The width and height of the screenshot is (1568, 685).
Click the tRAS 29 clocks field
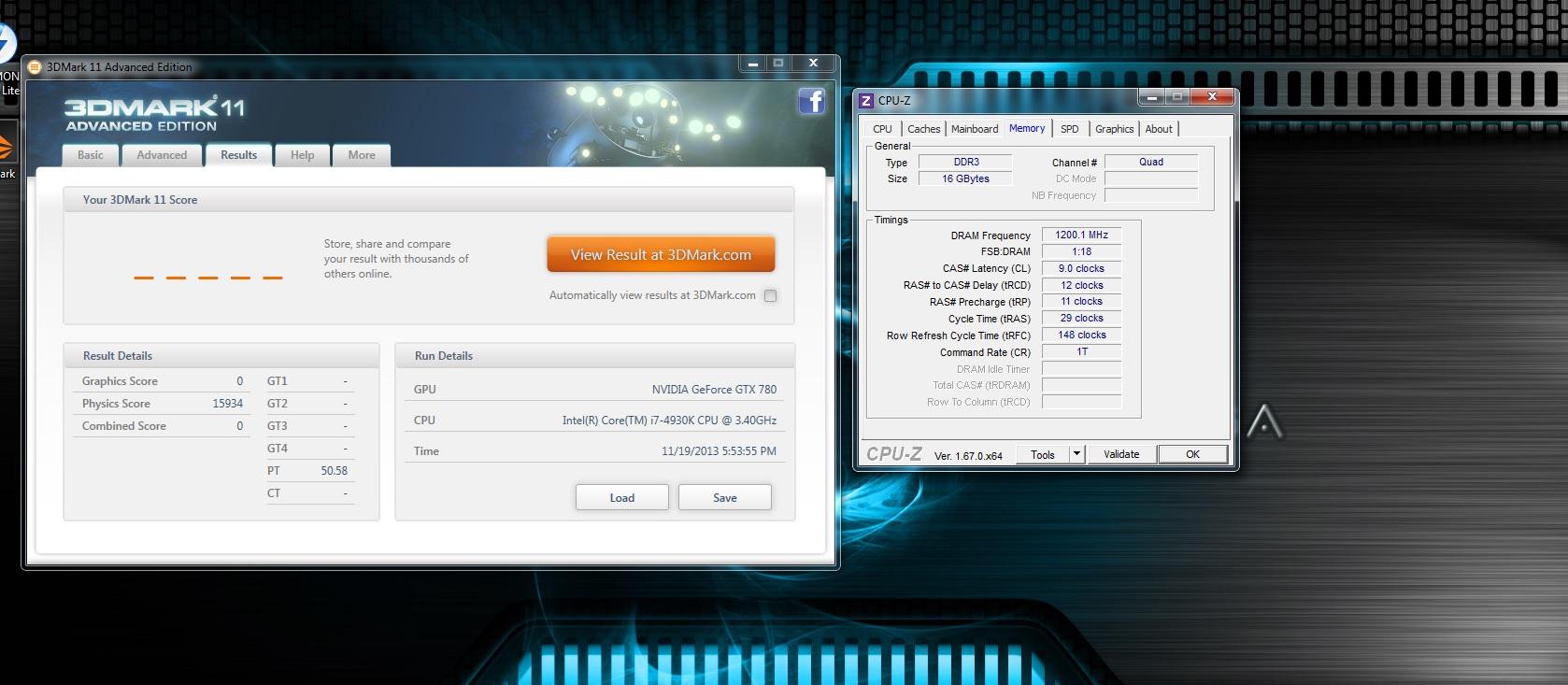pyautogui.click(x=1081, y=319)
